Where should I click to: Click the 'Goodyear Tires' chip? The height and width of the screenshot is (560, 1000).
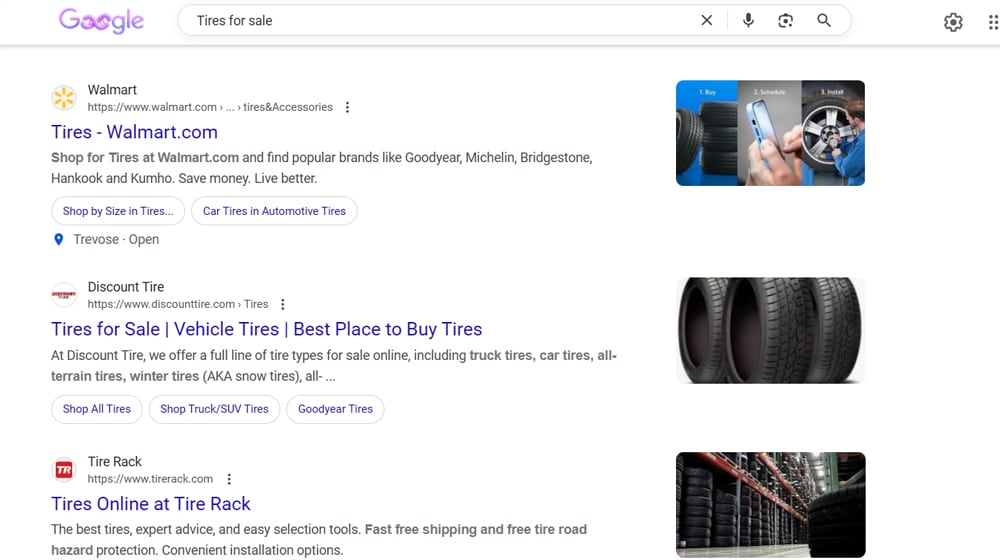point(335,409)
